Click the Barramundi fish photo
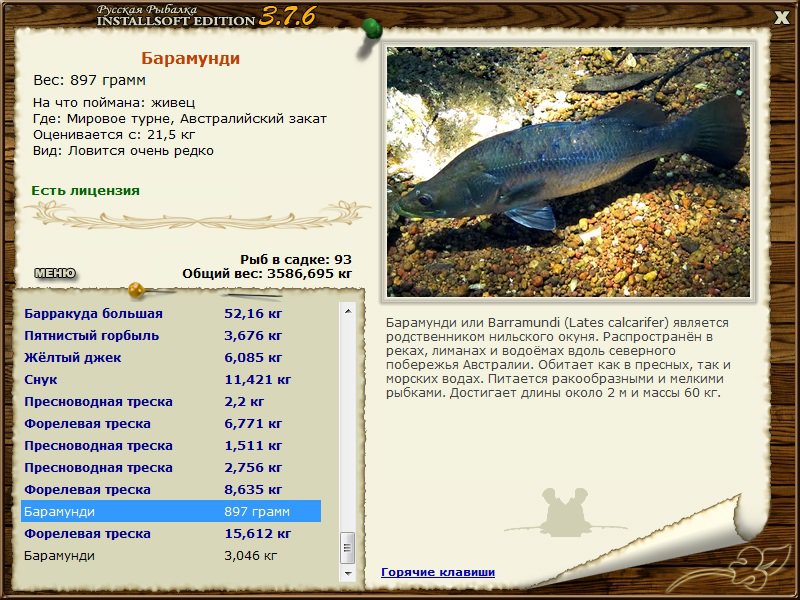Screen dimensions: 800x600 tap(568, 172)
